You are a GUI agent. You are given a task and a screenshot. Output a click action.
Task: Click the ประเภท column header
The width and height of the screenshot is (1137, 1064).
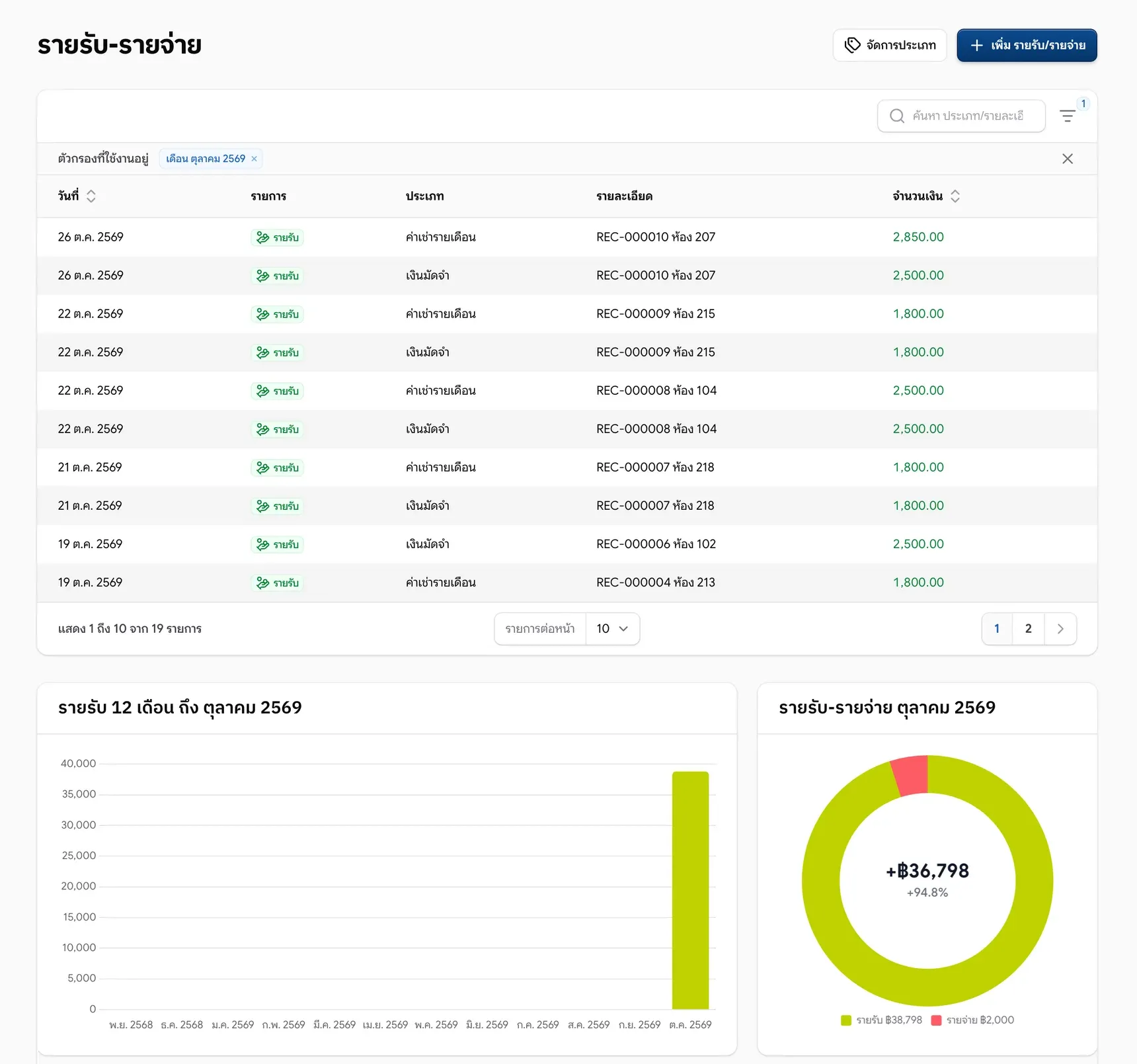click(424, 196)
